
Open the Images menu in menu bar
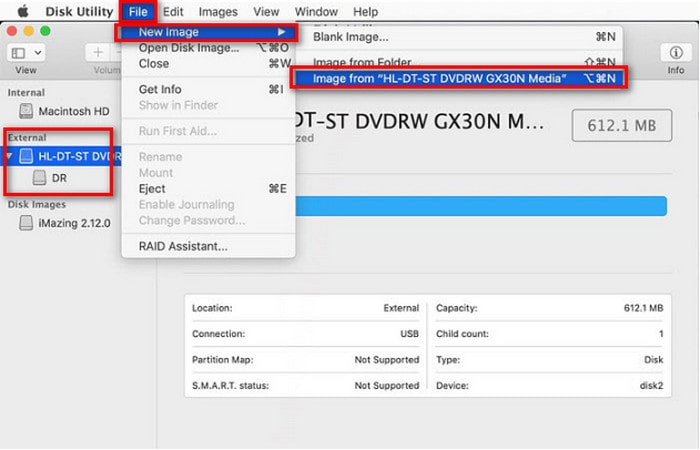pyautogui.click(x=217, y=12)
